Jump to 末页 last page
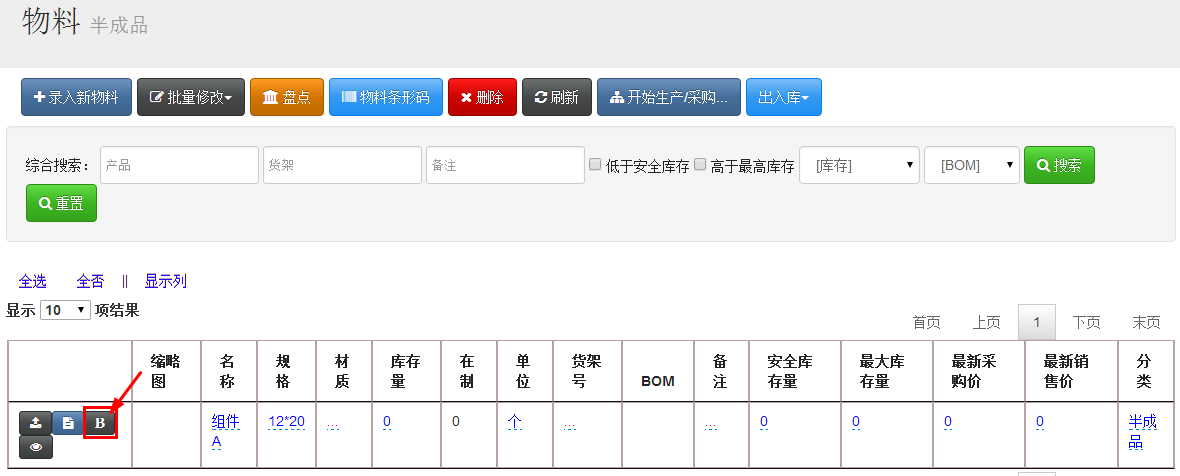 pyautogui.click(x=1146, y=322)
